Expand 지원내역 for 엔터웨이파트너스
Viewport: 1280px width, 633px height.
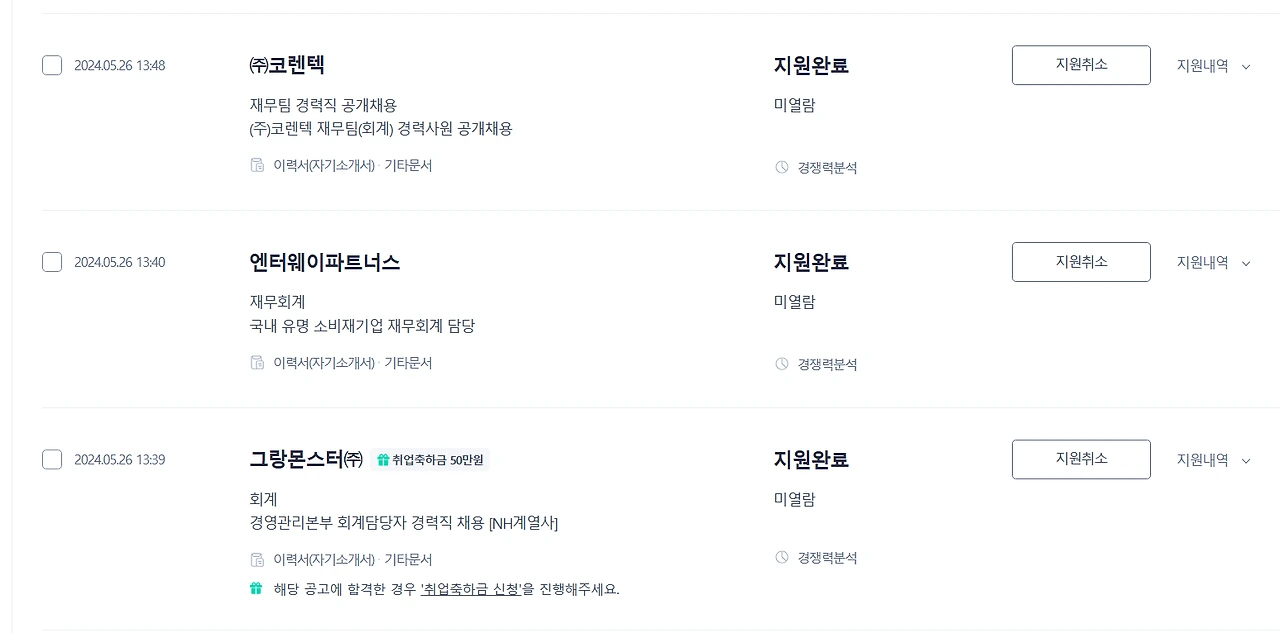click(1213, 263)
